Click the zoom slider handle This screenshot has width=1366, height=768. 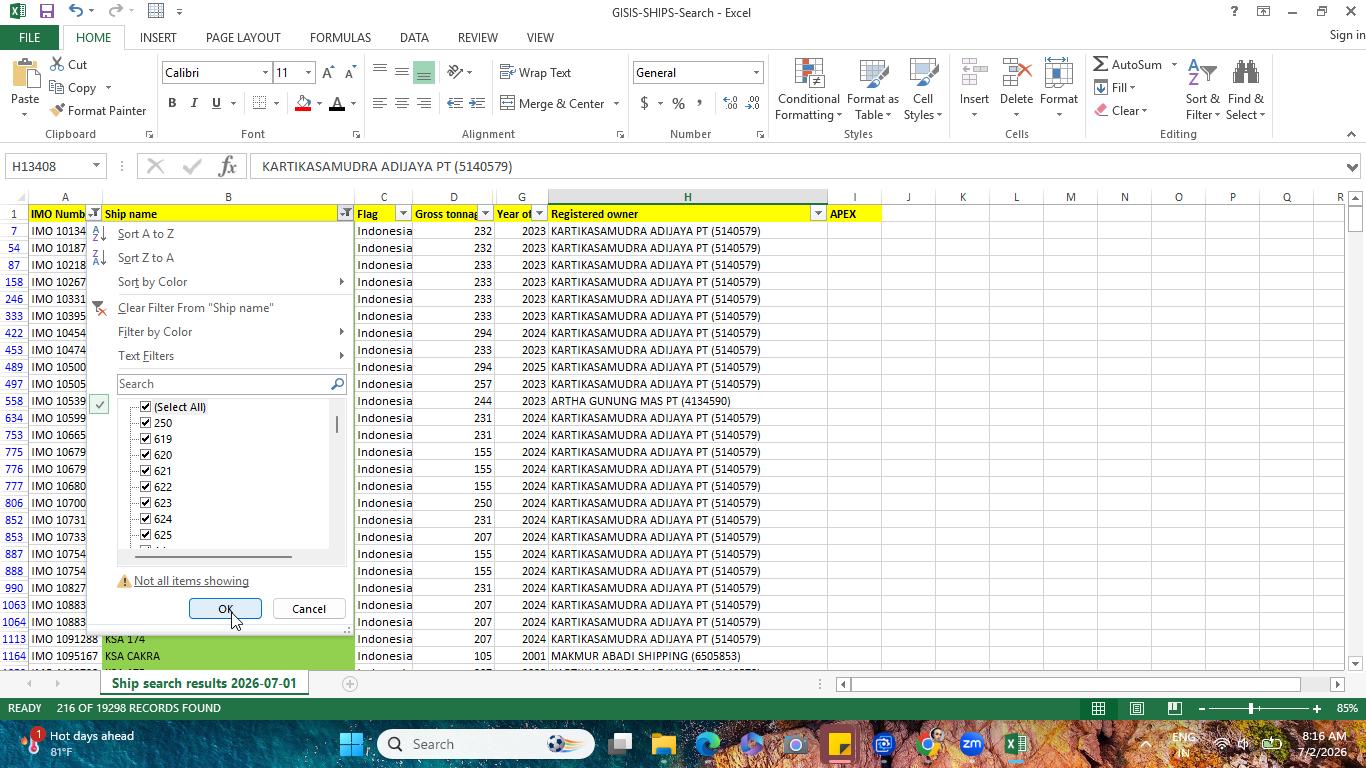(x=1250, y=708)
